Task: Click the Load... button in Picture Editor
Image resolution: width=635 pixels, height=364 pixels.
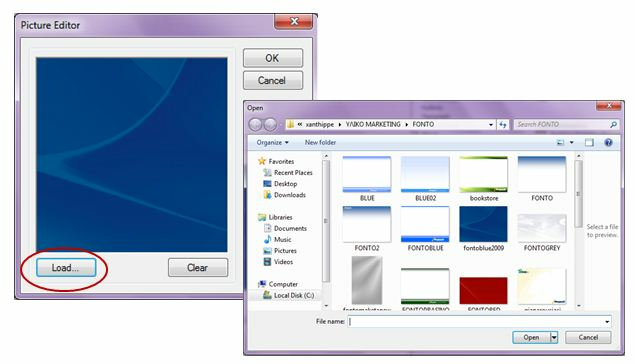Action: point(66,268)
